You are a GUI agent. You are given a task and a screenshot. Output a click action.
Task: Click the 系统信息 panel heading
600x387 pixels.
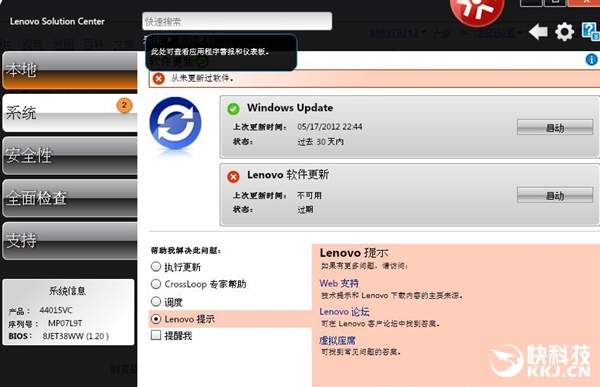click(x=67, y=291)
